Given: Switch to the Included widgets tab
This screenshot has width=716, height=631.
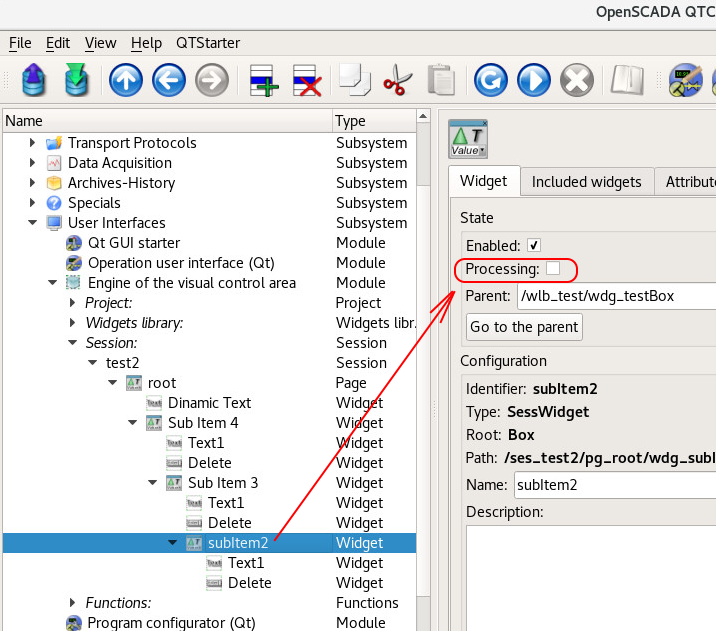Looking at the screenshot, I should click(x=586, y=182).
